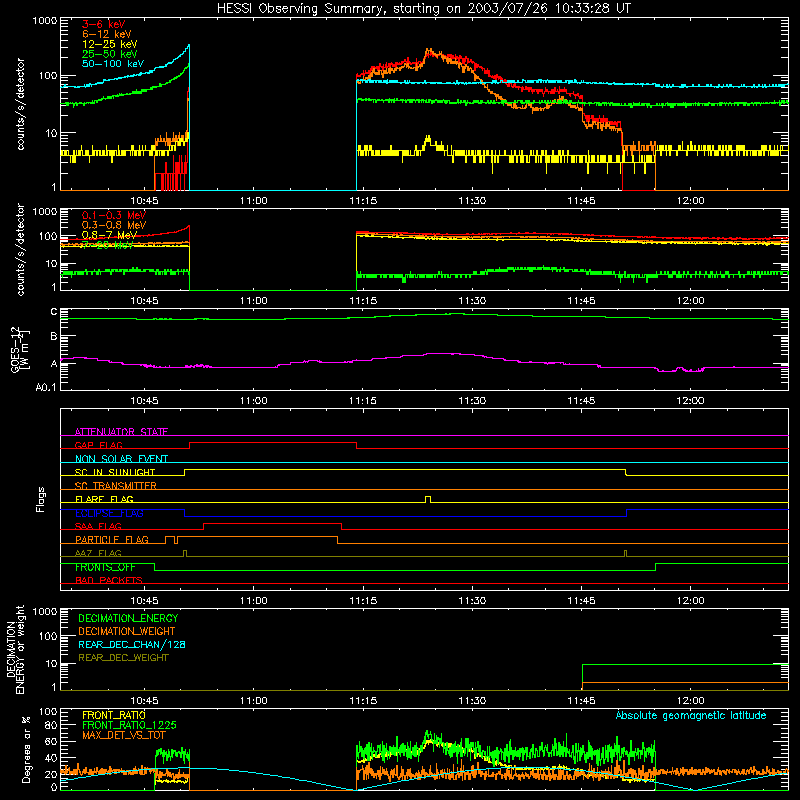Click the 'Flags' vertical axis title
800x800 pixels.
[41, 499]
